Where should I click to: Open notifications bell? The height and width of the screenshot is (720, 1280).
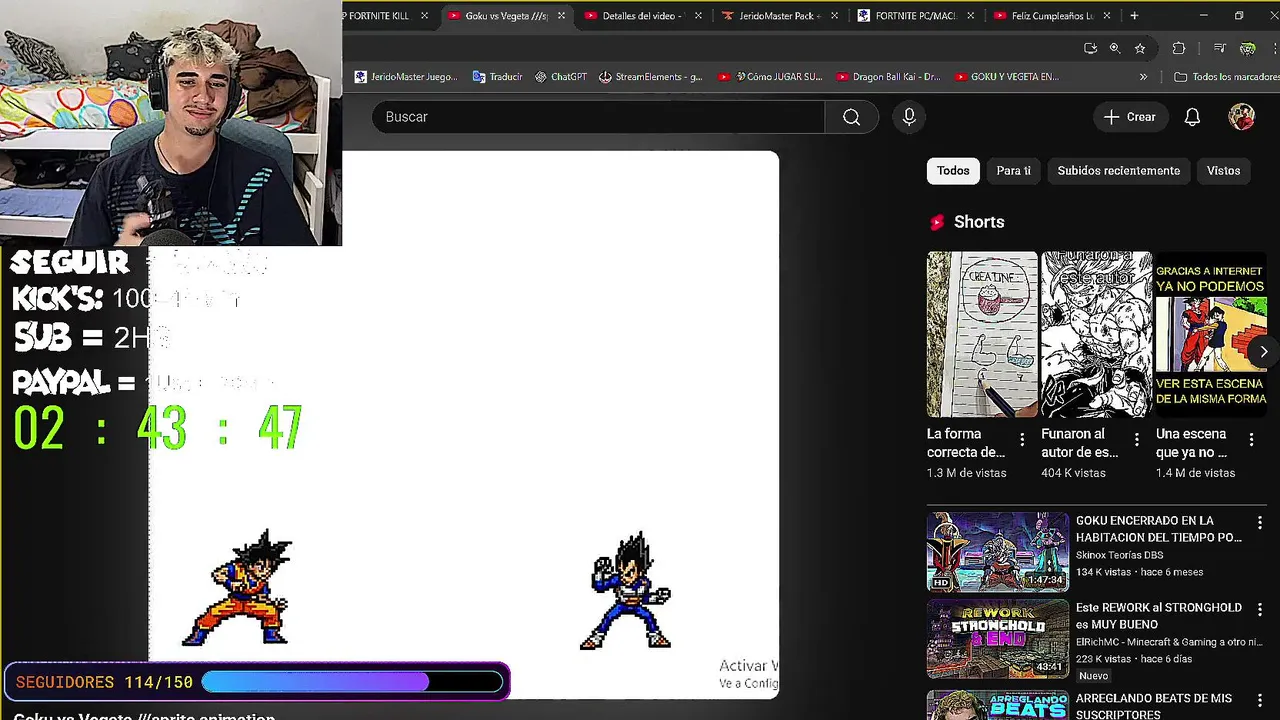pos(1192,117)
